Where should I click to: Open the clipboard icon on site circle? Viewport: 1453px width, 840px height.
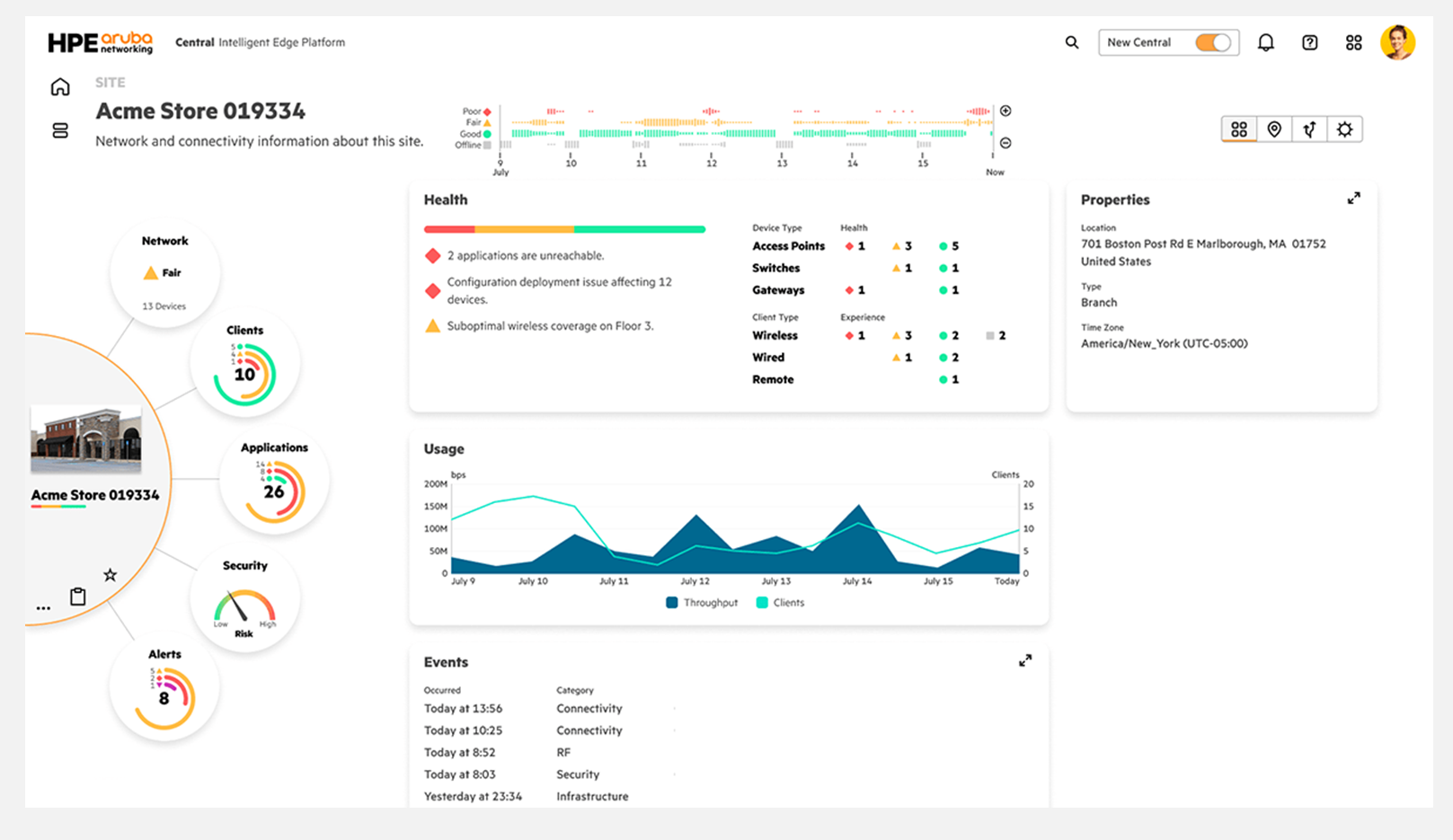pyautogui.click(x=78, y=596)
